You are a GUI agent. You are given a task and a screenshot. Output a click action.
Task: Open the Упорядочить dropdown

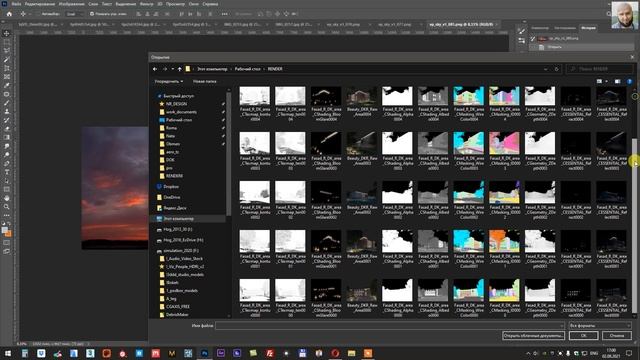pyautogui.click(x=169, y=82)
